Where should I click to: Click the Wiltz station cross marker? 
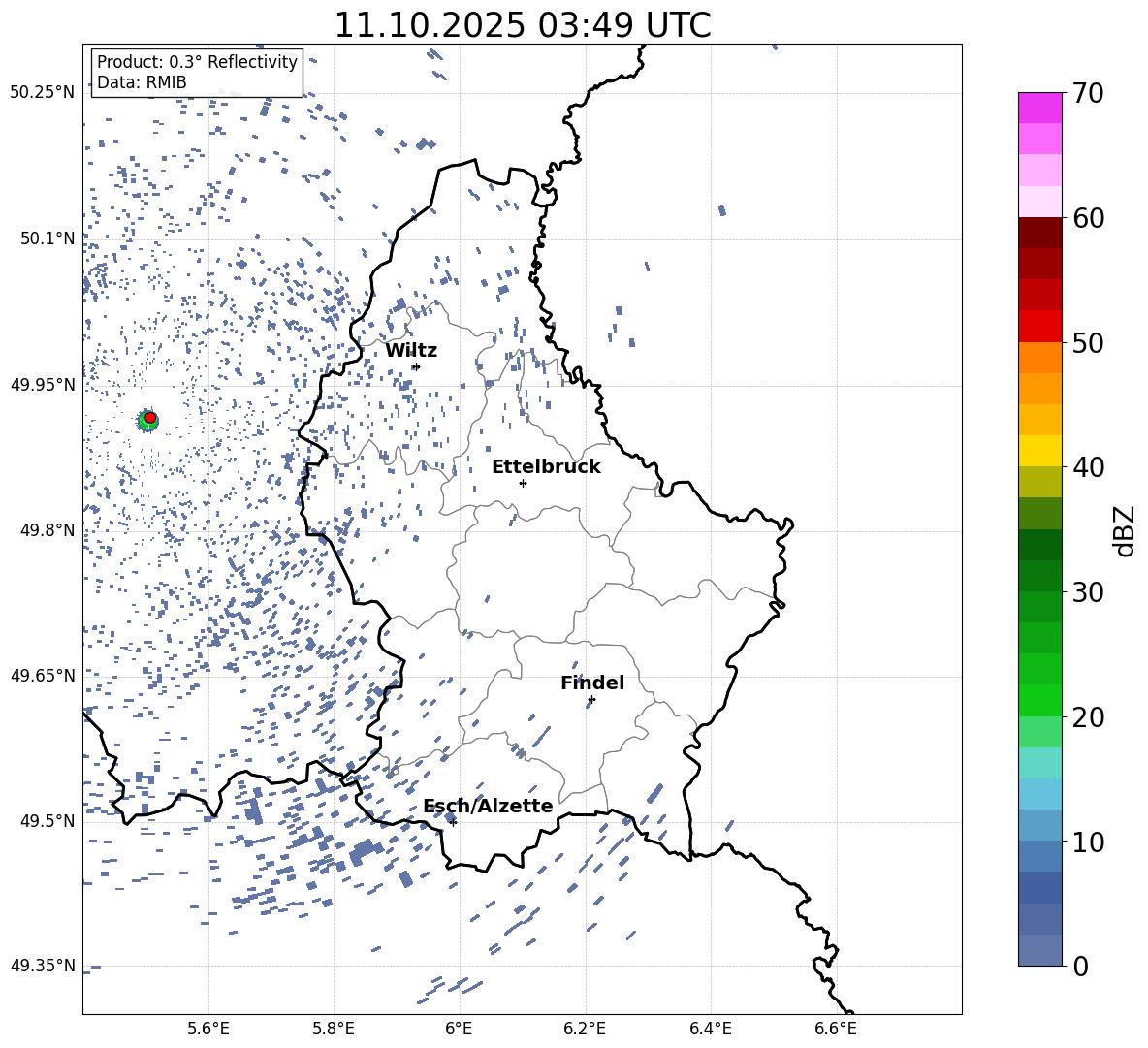416,366
